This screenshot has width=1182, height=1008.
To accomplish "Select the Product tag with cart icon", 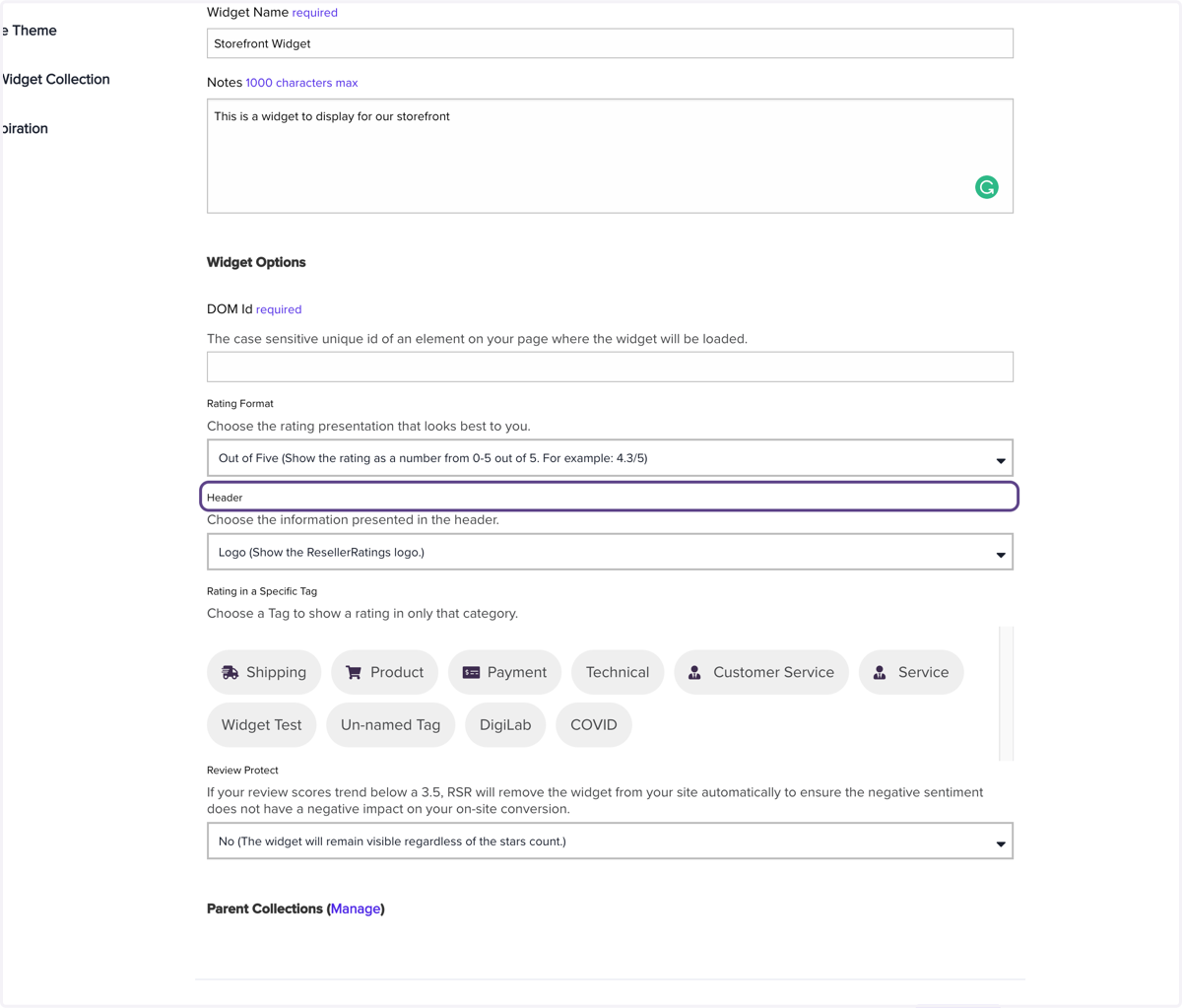I will click(x=384, y=672).
